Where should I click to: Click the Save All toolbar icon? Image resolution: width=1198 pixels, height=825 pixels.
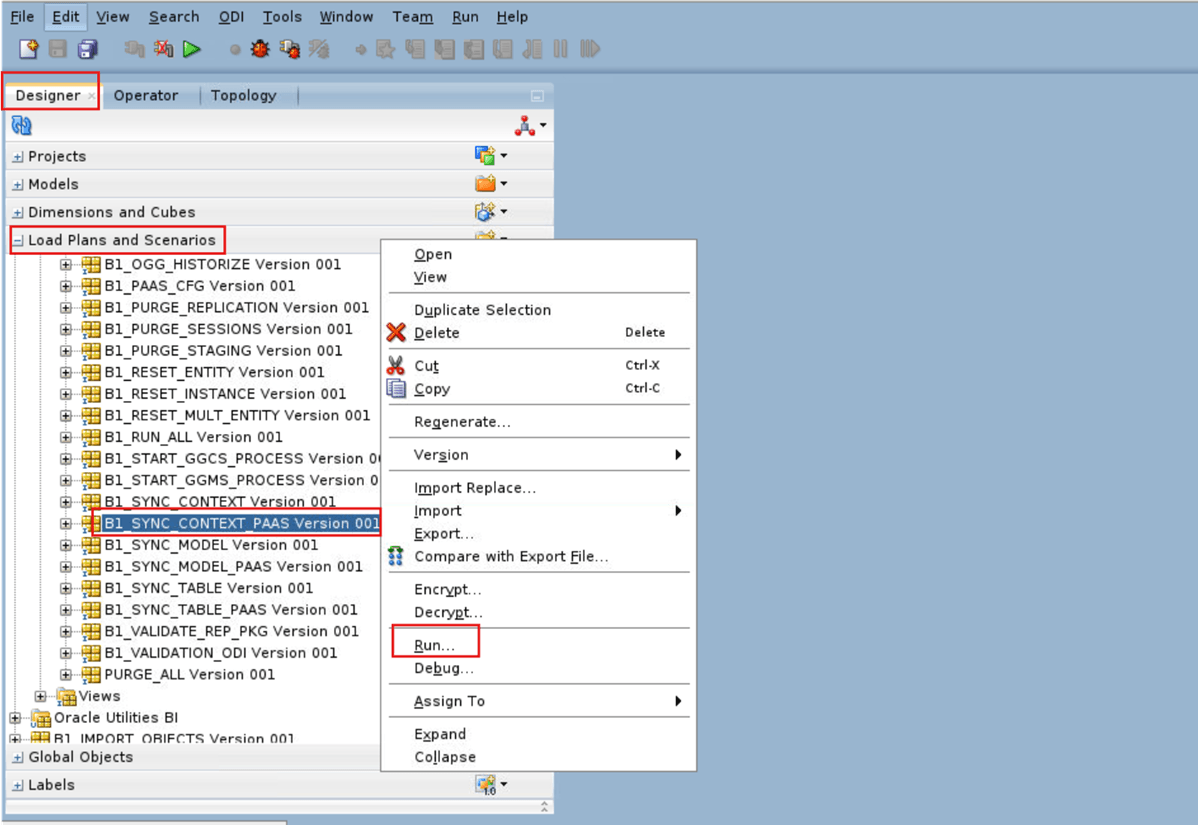click(x=87, y=48)
